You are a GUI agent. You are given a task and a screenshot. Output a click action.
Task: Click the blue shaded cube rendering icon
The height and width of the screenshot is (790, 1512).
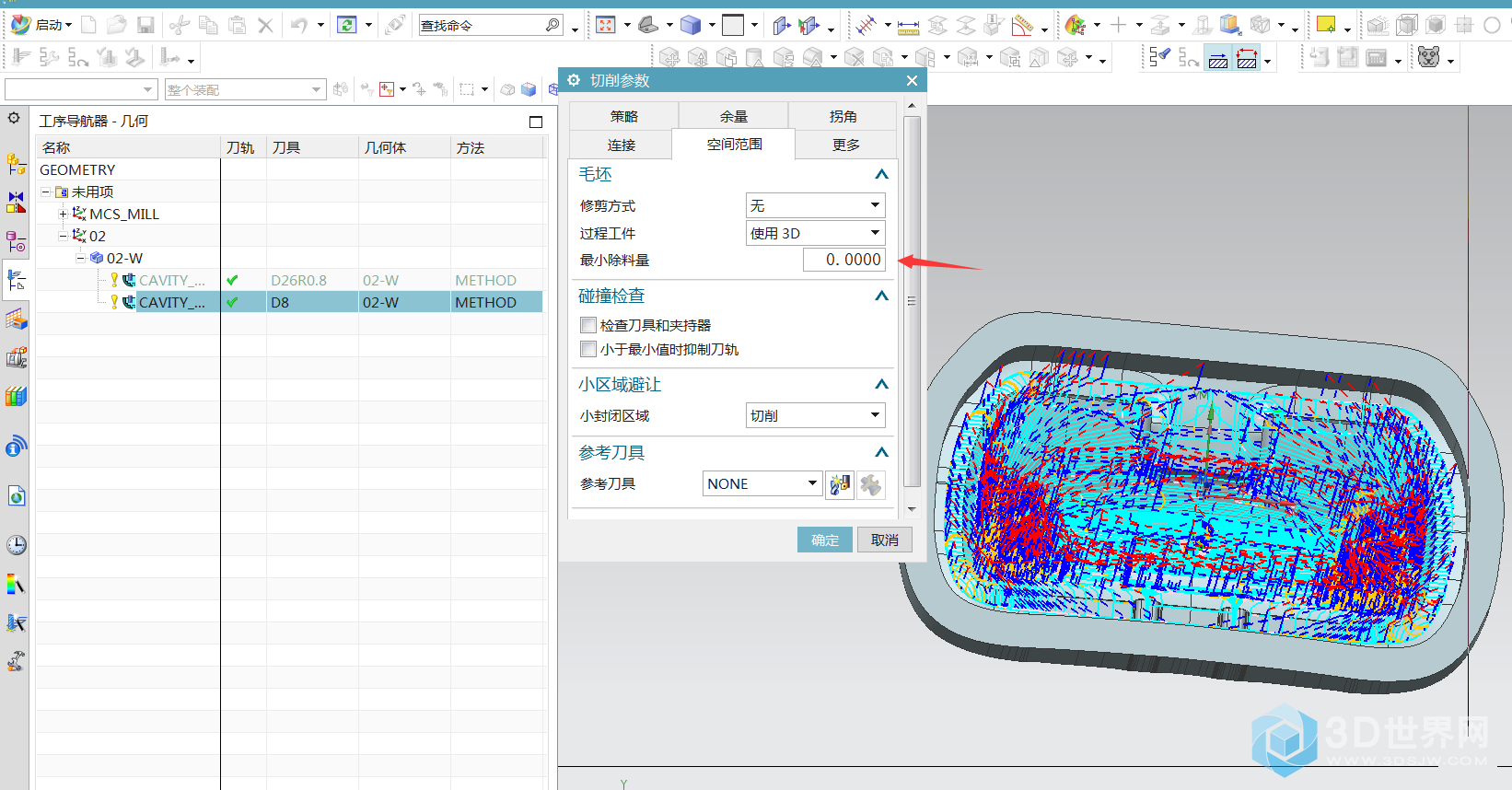pyautogui.click(x=691, y=25)
